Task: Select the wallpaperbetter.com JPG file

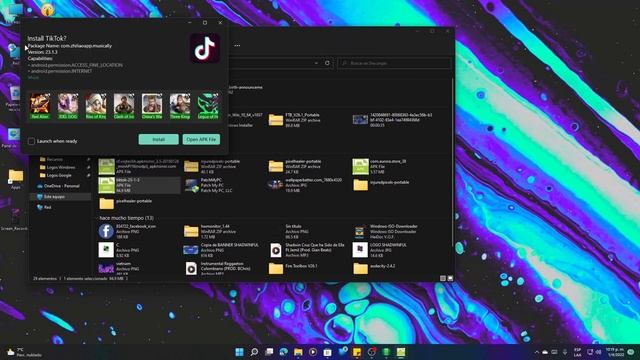Action: click(x=305, y=185)
